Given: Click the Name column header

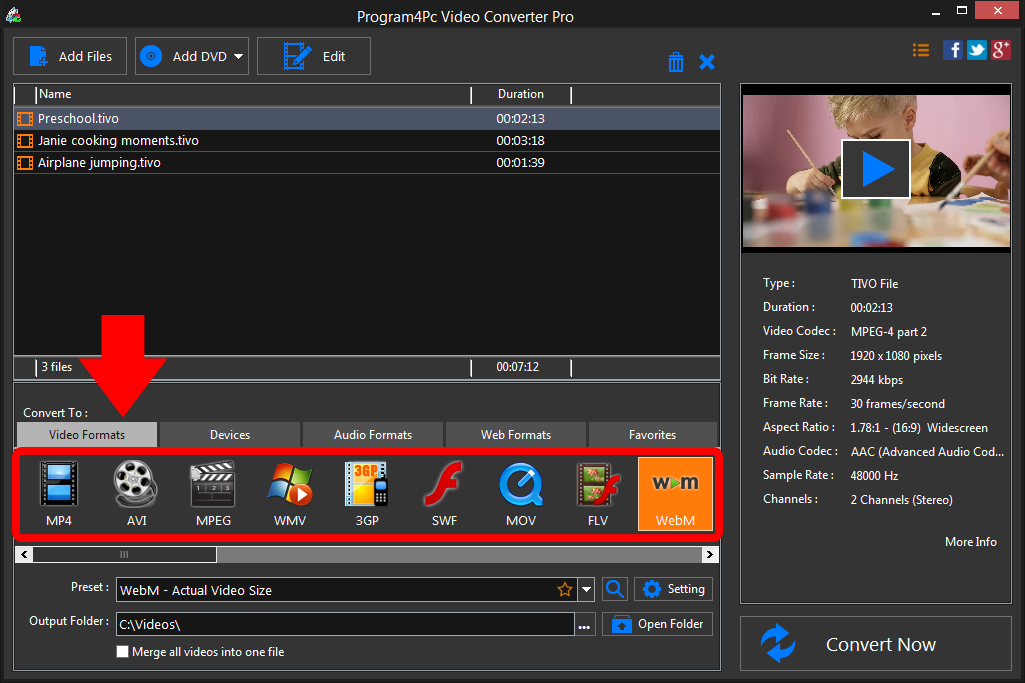Looking at the screenshot, I should click(x=253, y=95).
